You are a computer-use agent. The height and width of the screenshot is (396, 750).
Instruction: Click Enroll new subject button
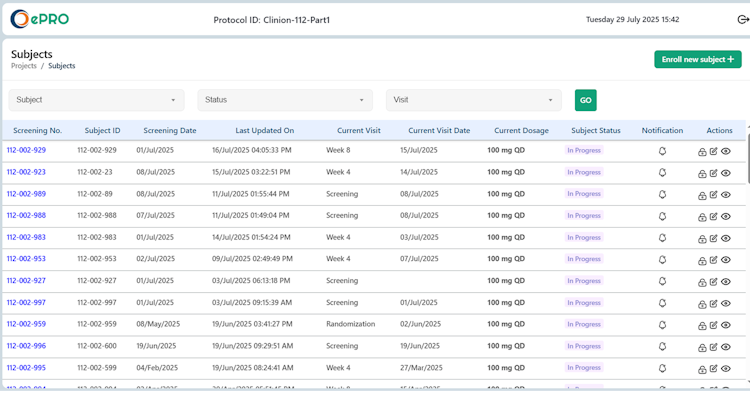pyautogui.click(x=698, y=59)
